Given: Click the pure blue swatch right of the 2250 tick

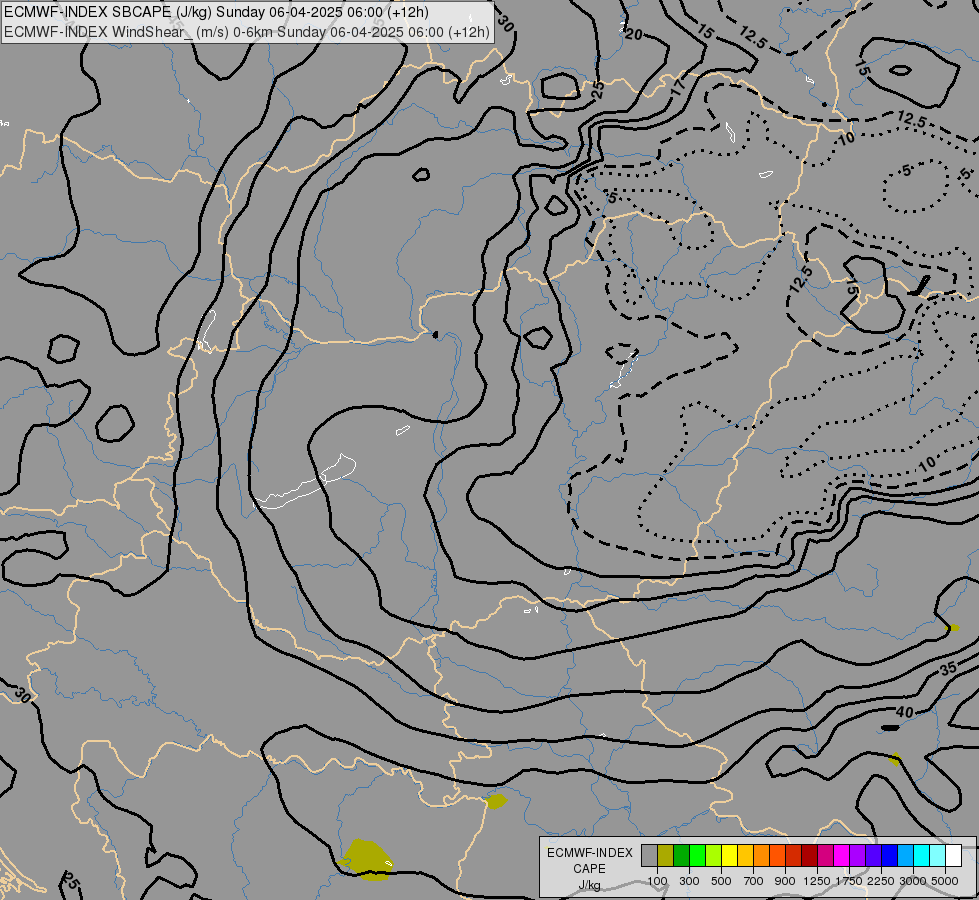Looking at the screenshot, I should tap(890, 855).
